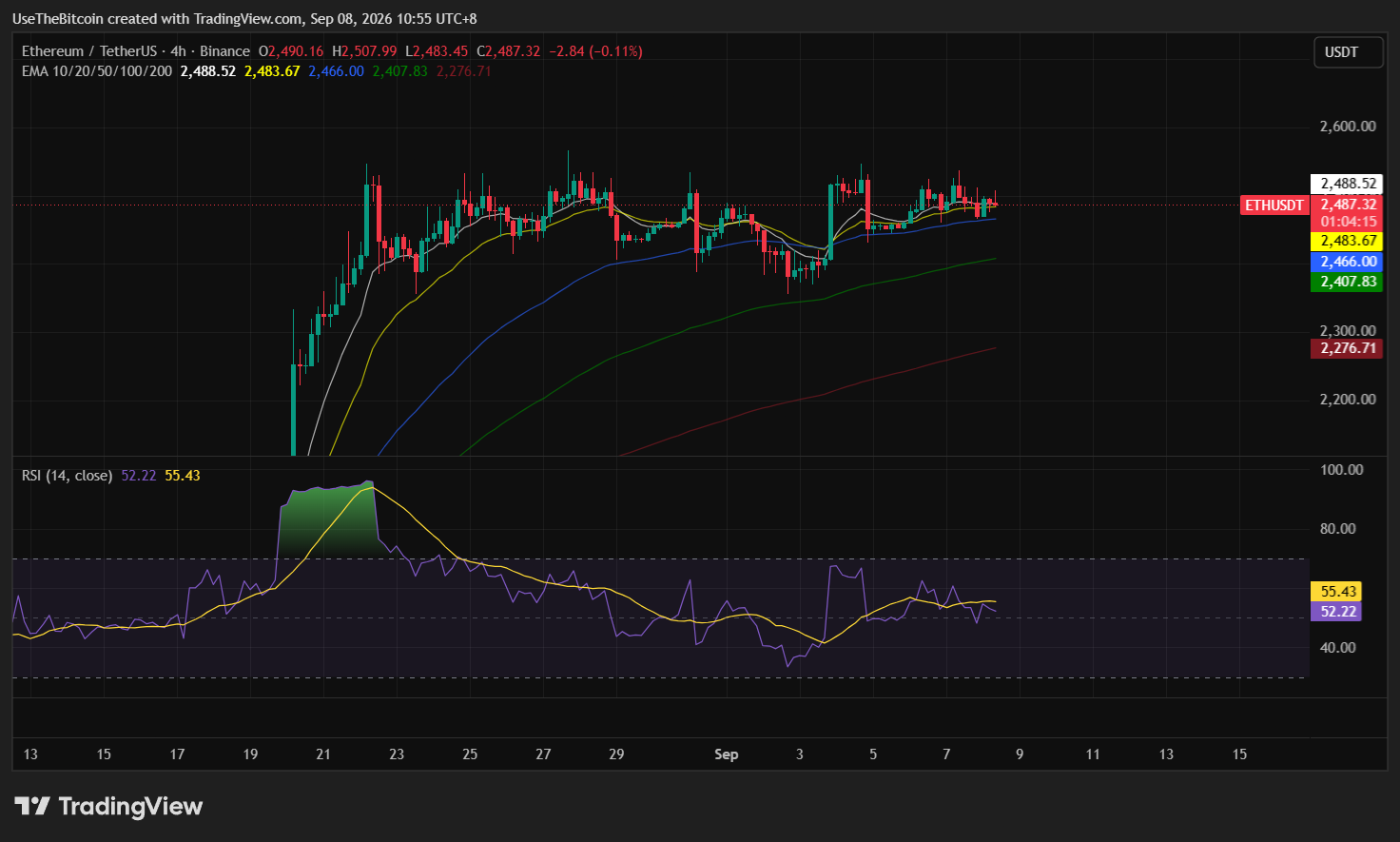Click the 19 date on time axis
Image resolution: width=1400 pixels, height=842 pixels.
click(x=250, y=754)
